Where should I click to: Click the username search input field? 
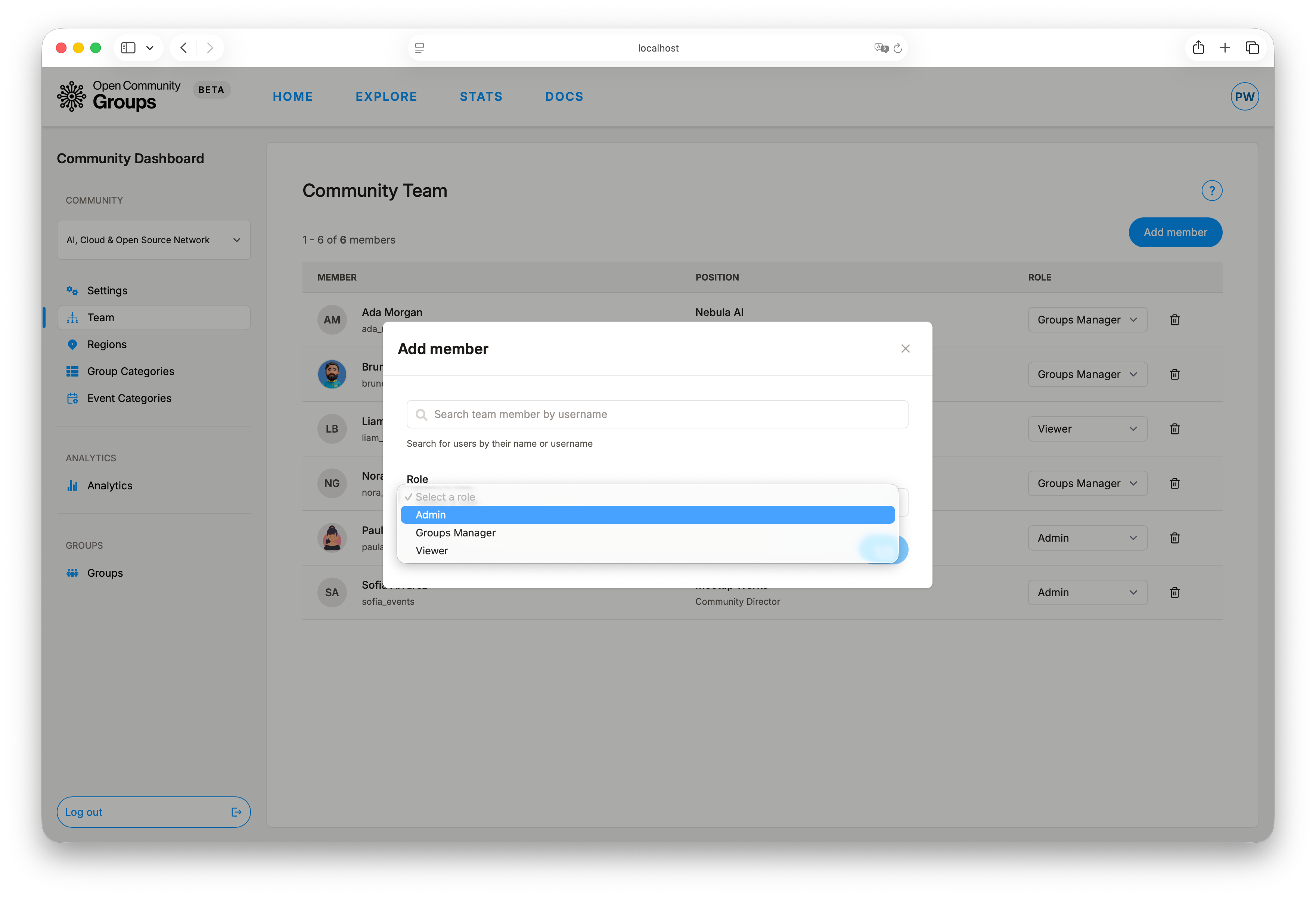coord(657,415)
